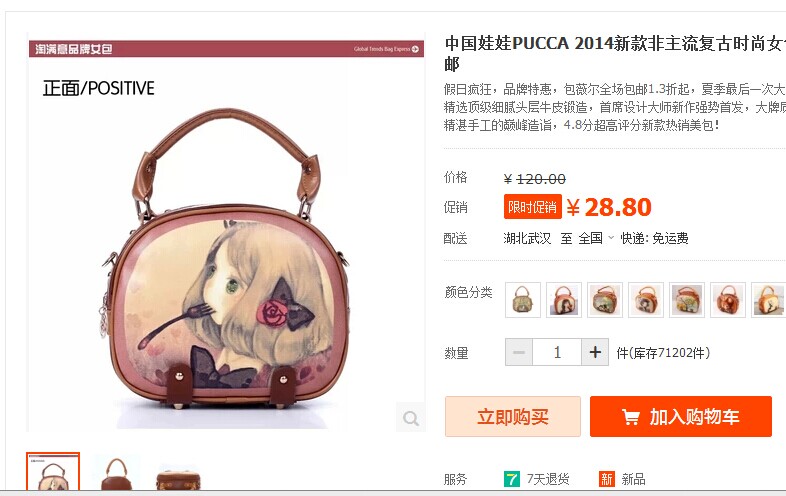Click the orange 新 new product icon
Viewport: 786px width, 496px height.
point(607,479)
